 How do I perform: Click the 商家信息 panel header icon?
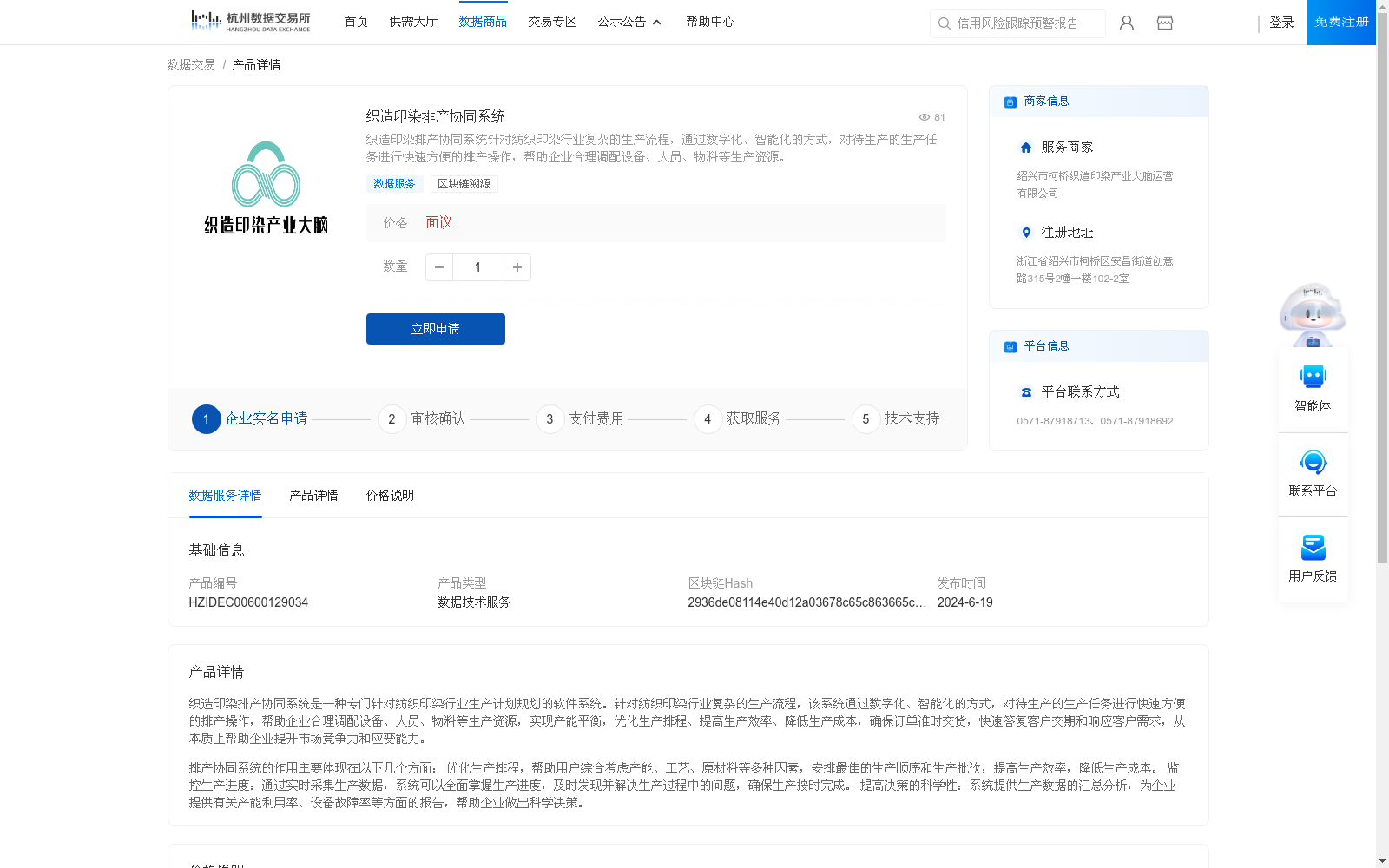pyautogui.click(x=1010, y=102)
